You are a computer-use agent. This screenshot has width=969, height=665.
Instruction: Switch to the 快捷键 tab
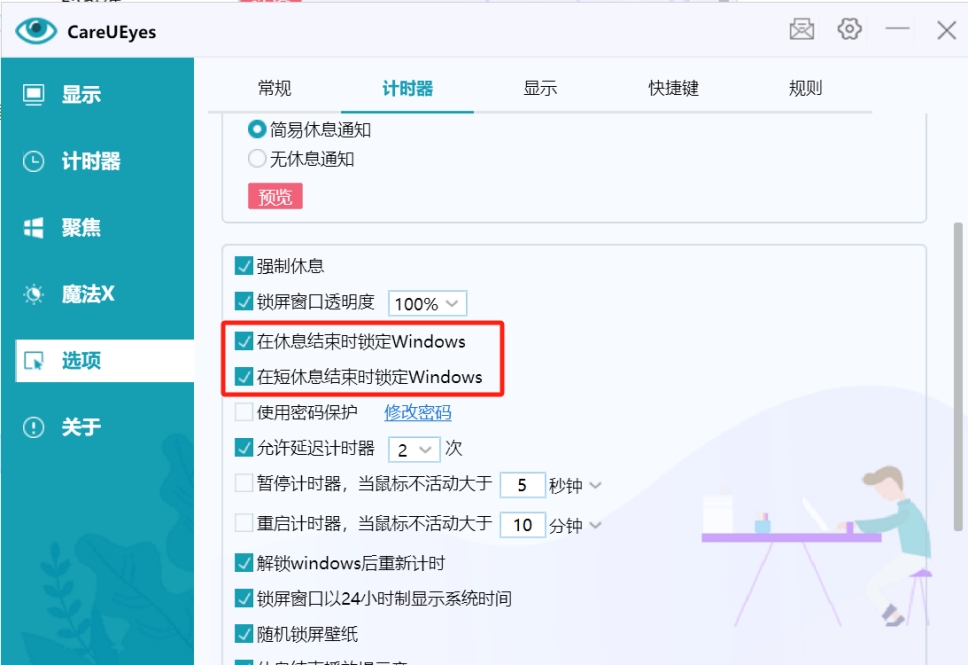click(x=672, y=88)
